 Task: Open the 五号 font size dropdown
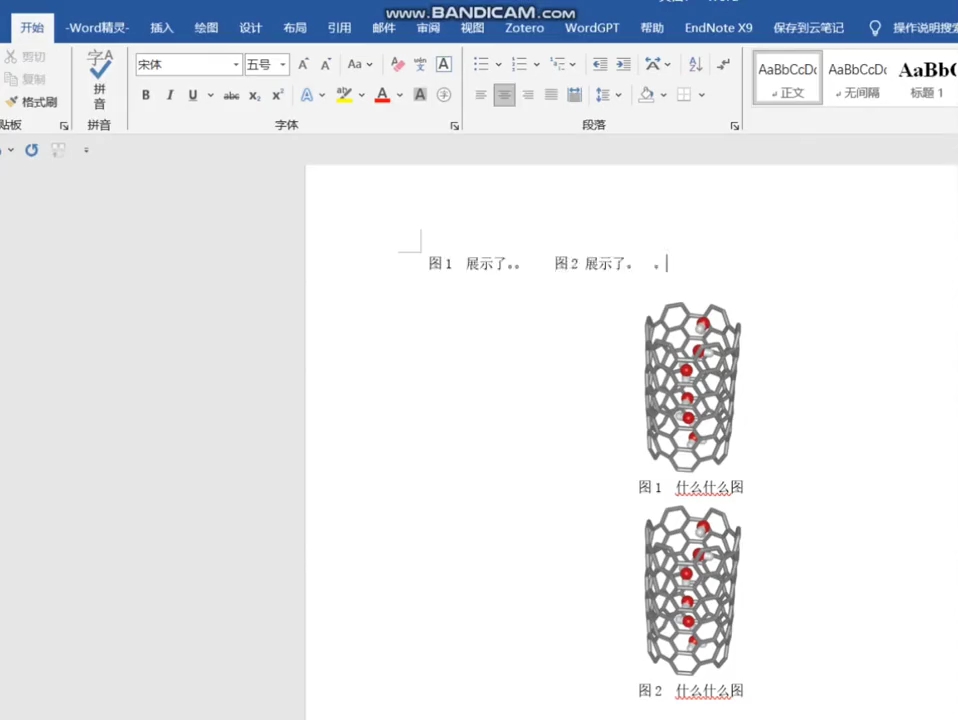tap(282, 64)
